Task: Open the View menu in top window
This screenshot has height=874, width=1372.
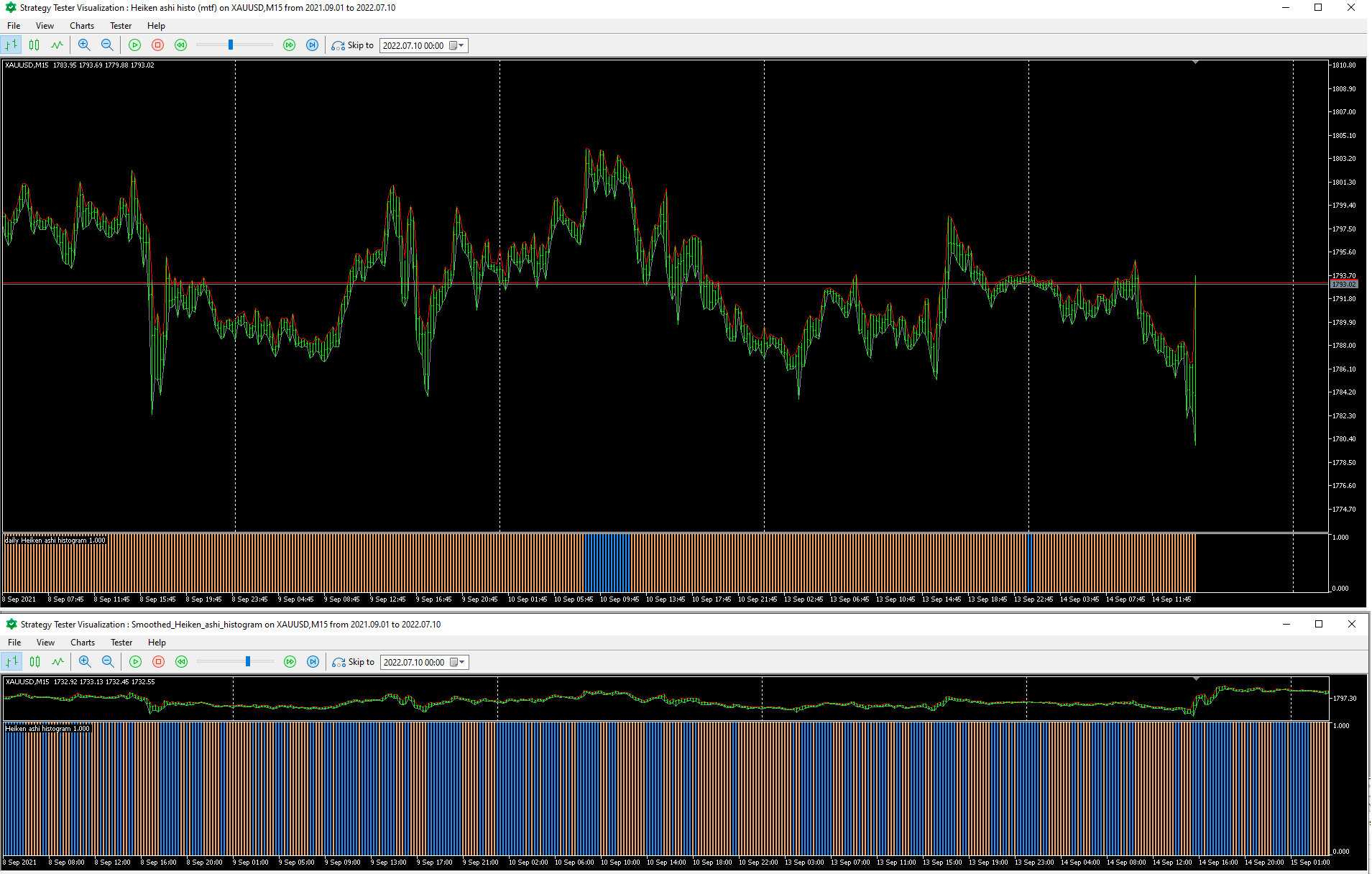Action: [45, 26]
